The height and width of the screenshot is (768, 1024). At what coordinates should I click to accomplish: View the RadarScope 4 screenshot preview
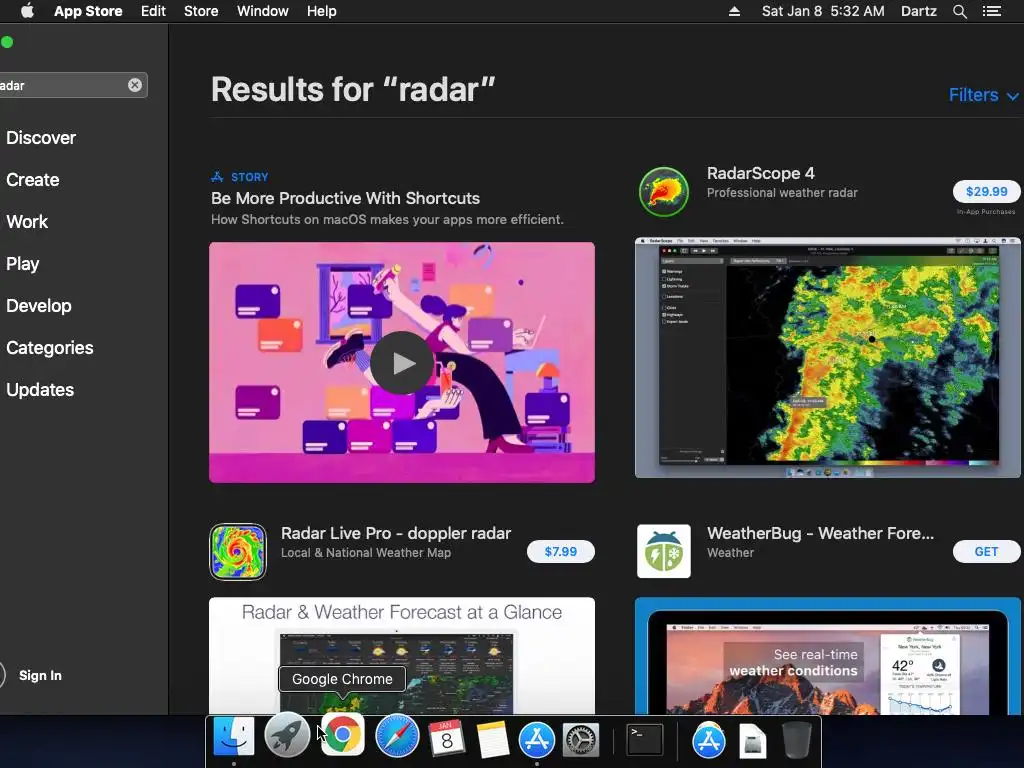(827, 358)
